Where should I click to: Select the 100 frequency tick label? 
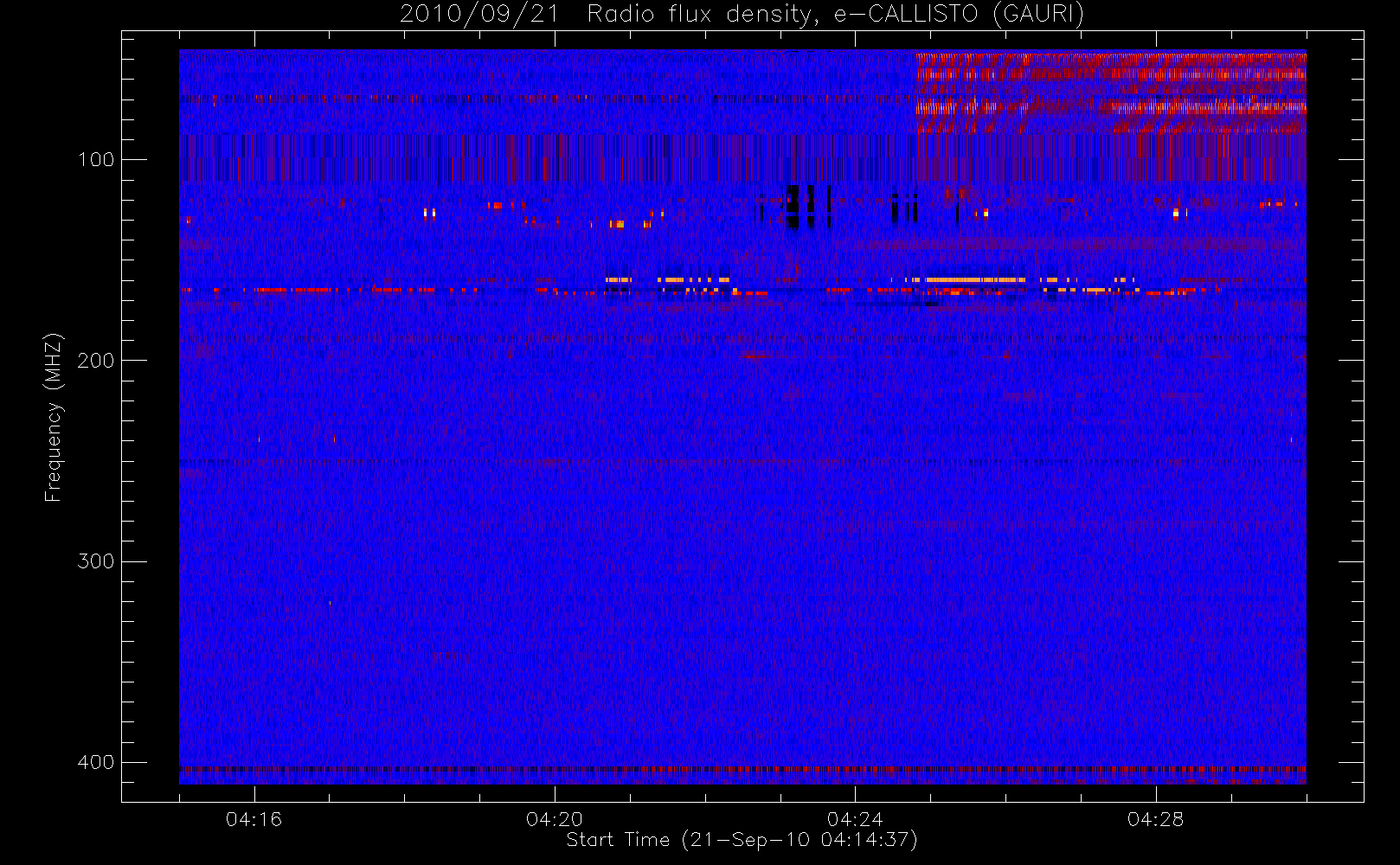pos(96,160)
